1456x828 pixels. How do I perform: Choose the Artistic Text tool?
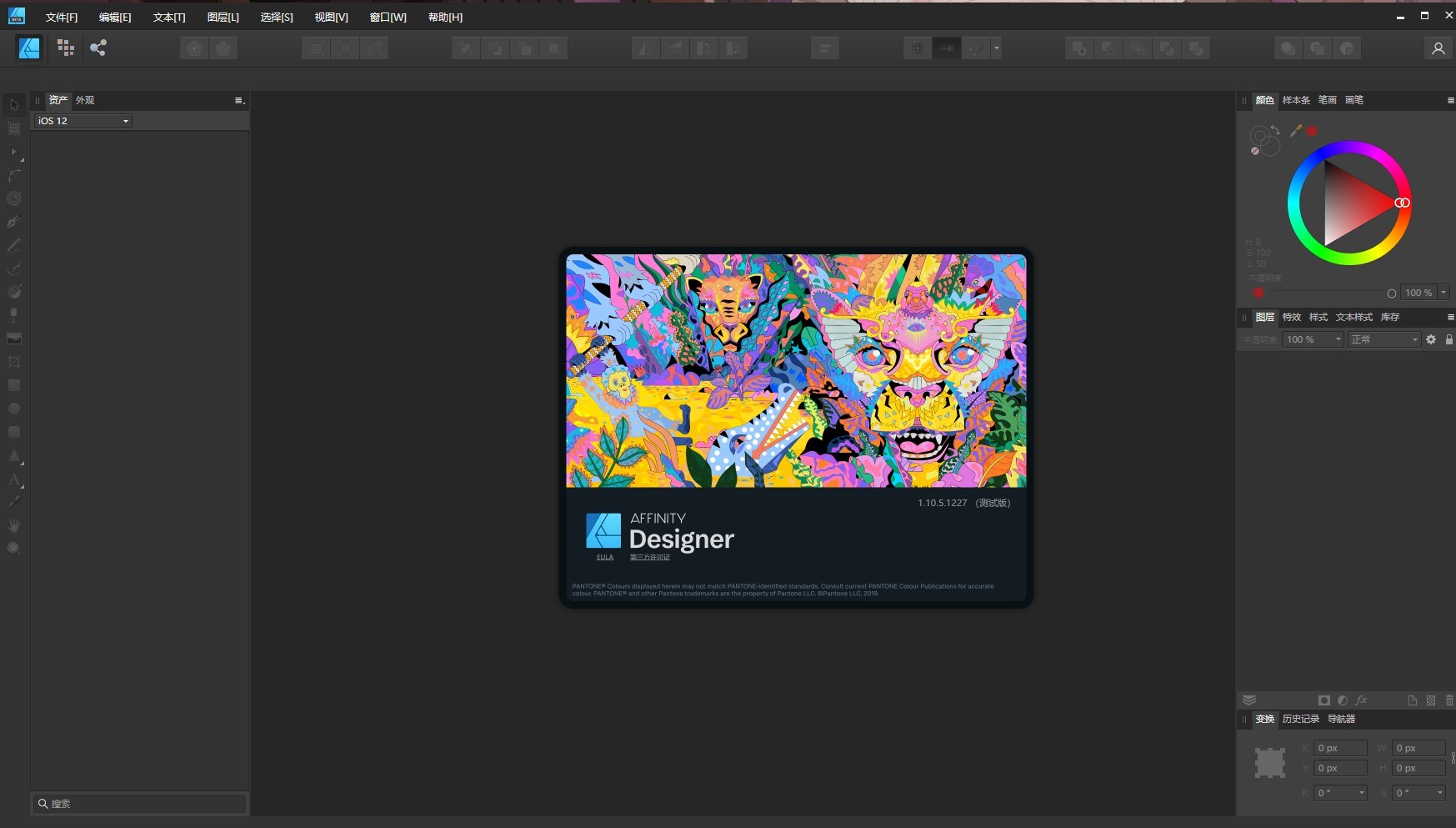(x=14, y=479)
